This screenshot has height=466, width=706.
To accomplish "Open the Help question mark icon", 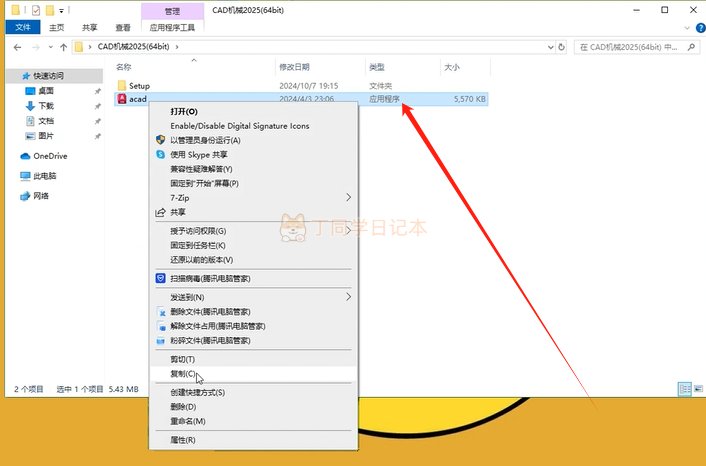I will [x=700, y=28].
